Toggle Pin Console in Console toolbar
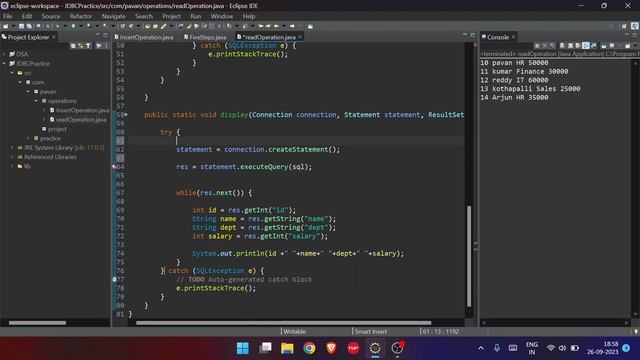Image resolution: width=640 pixels, height=360 pixels. tap(604, 46)
